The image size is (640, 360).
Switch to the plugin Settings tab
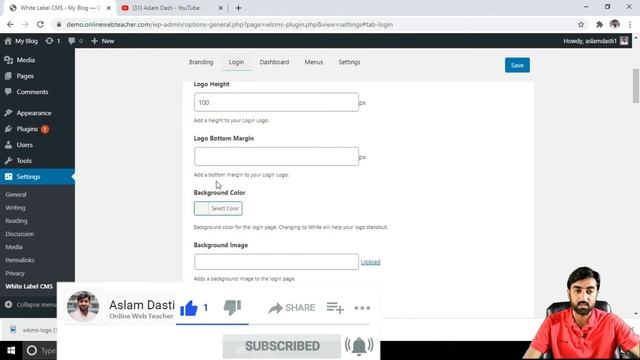pos(349,62)
